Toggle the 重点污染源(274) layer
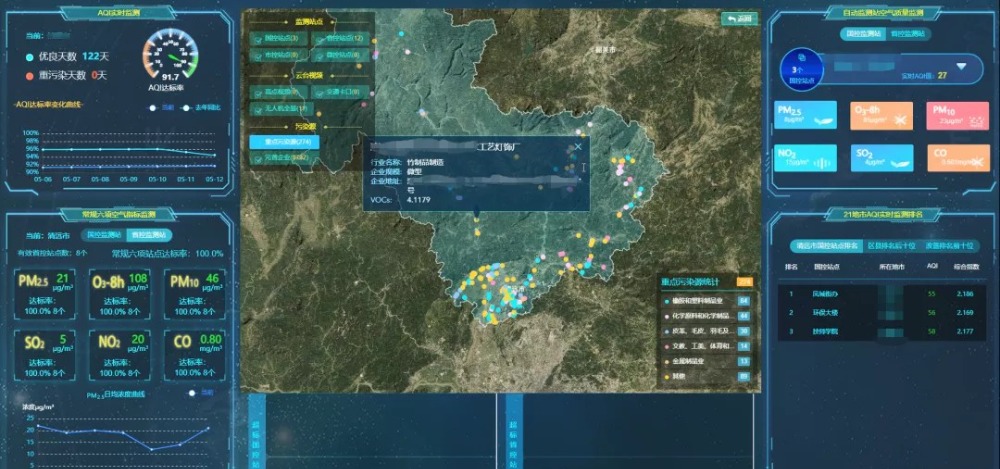The width and height of the screenshot is (1000, 469). click(x=282, y=142)
